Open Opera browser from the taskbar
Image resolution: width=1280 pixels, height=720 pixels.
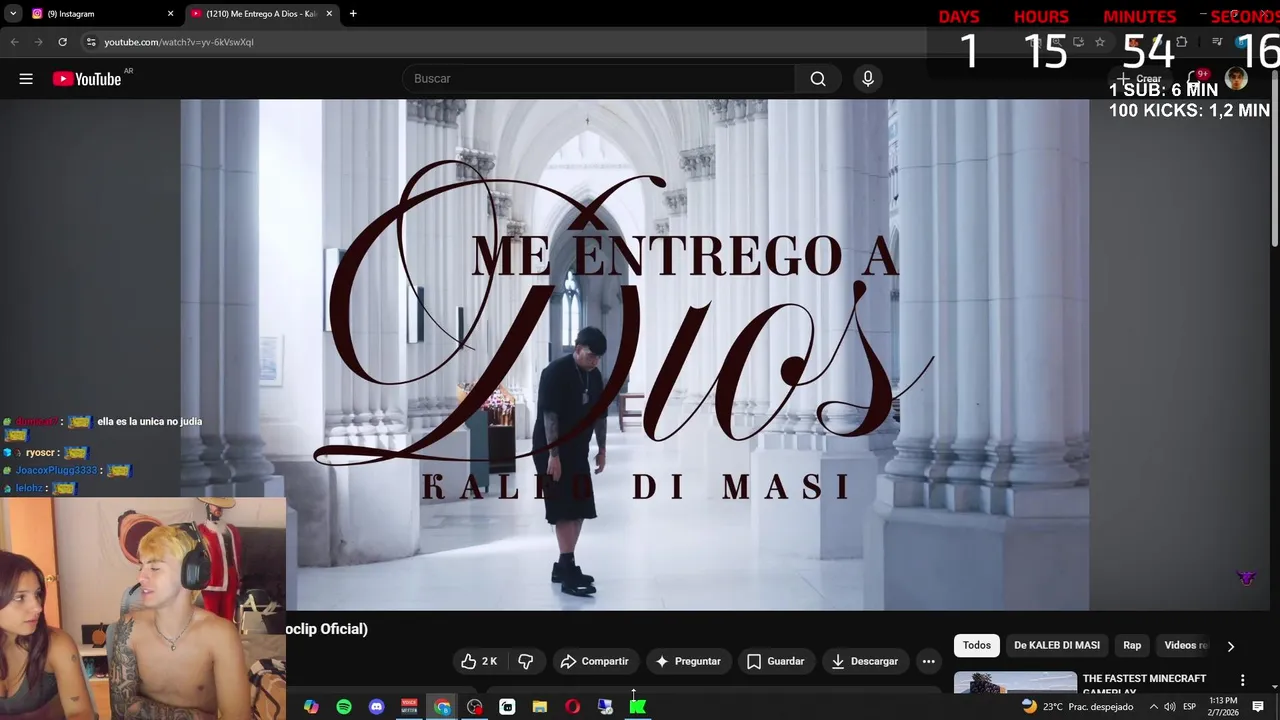point(573,707)
